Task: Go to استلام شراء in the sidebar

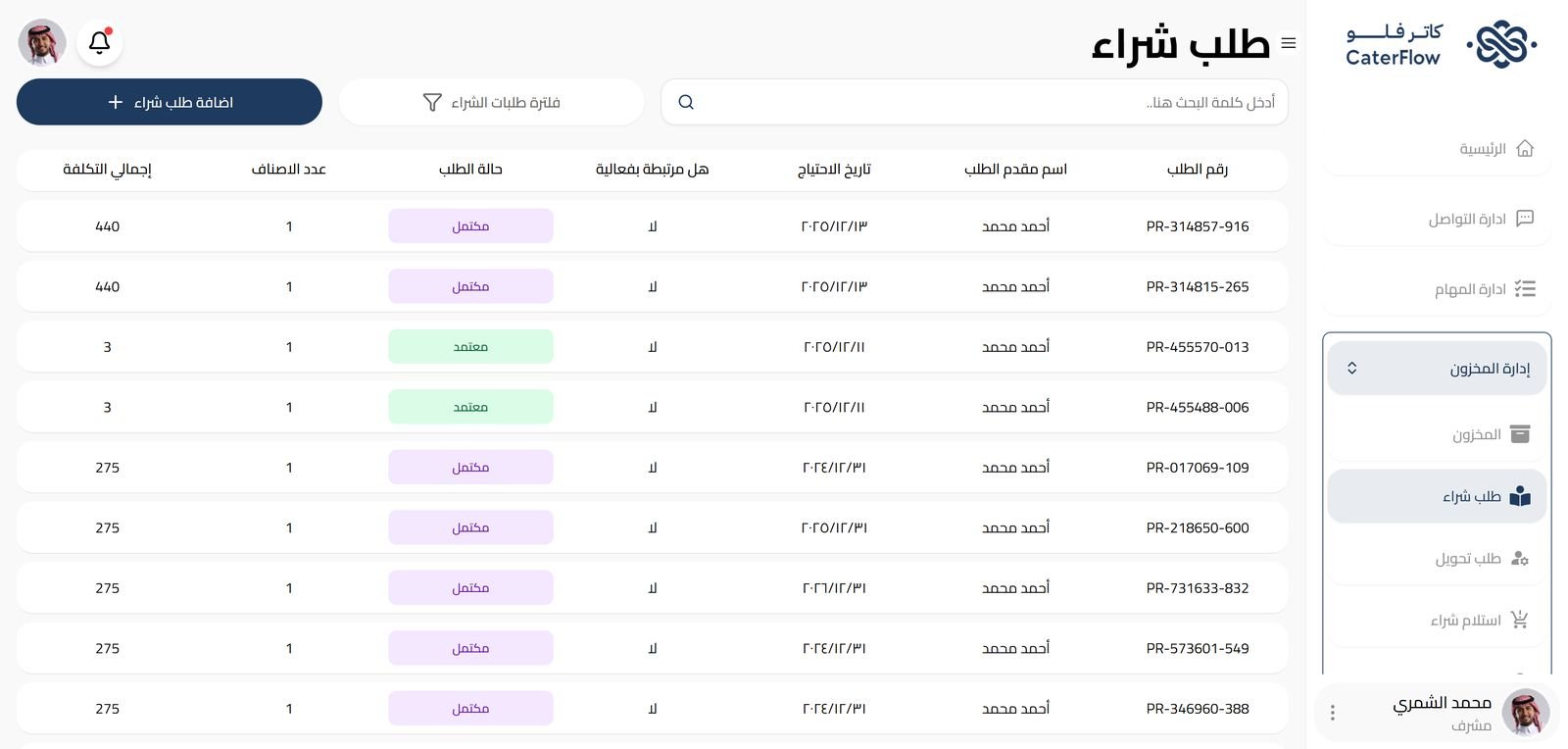Action: tap(1437, 620)
